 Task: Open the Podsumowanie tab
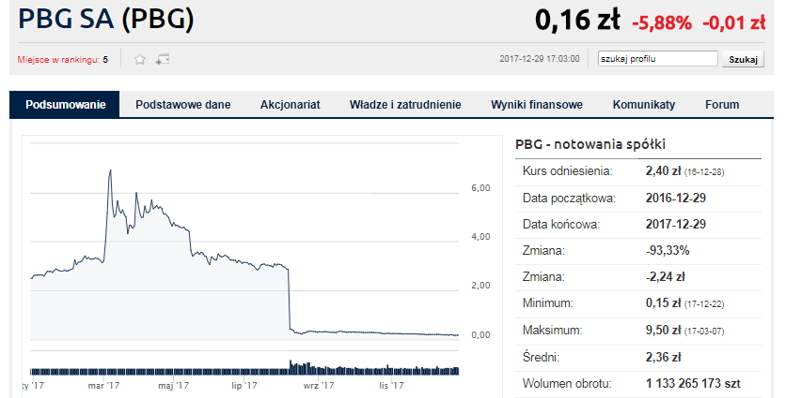click(x=65, y=105)
